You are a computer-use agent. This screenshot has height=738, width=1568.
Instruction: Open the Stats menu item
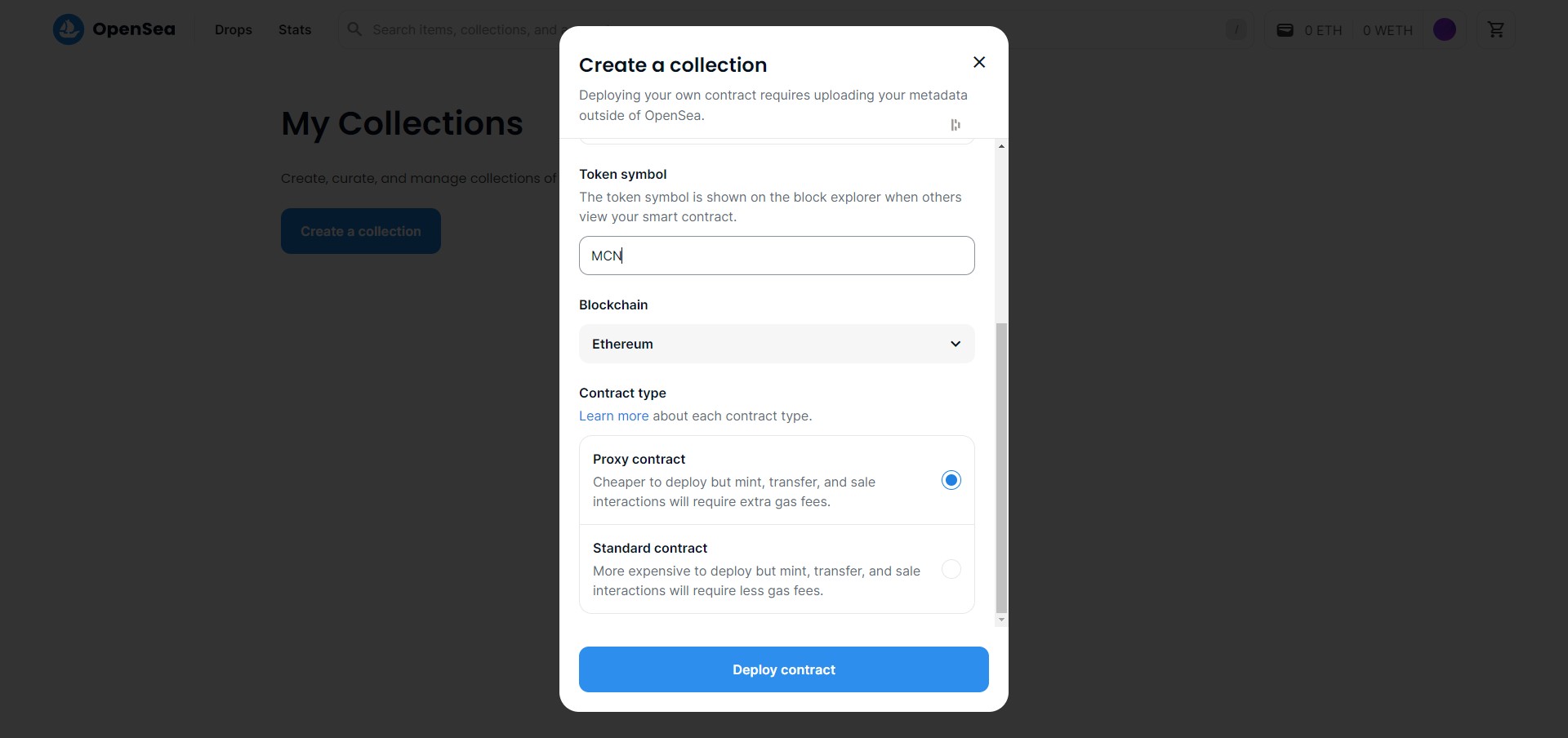(295, 29)
